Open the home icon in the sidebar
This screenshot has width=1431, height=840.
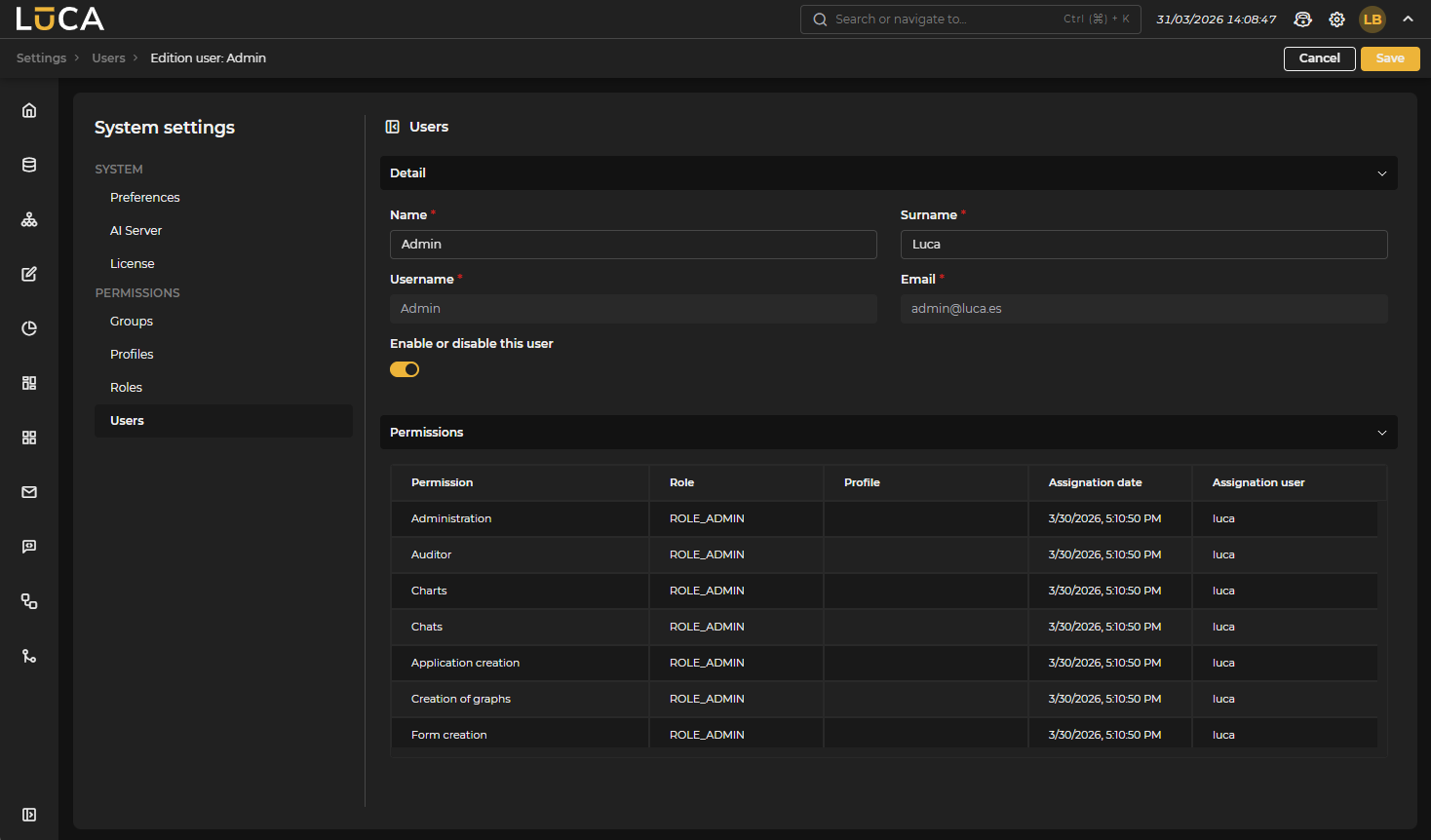click(29, 110)
